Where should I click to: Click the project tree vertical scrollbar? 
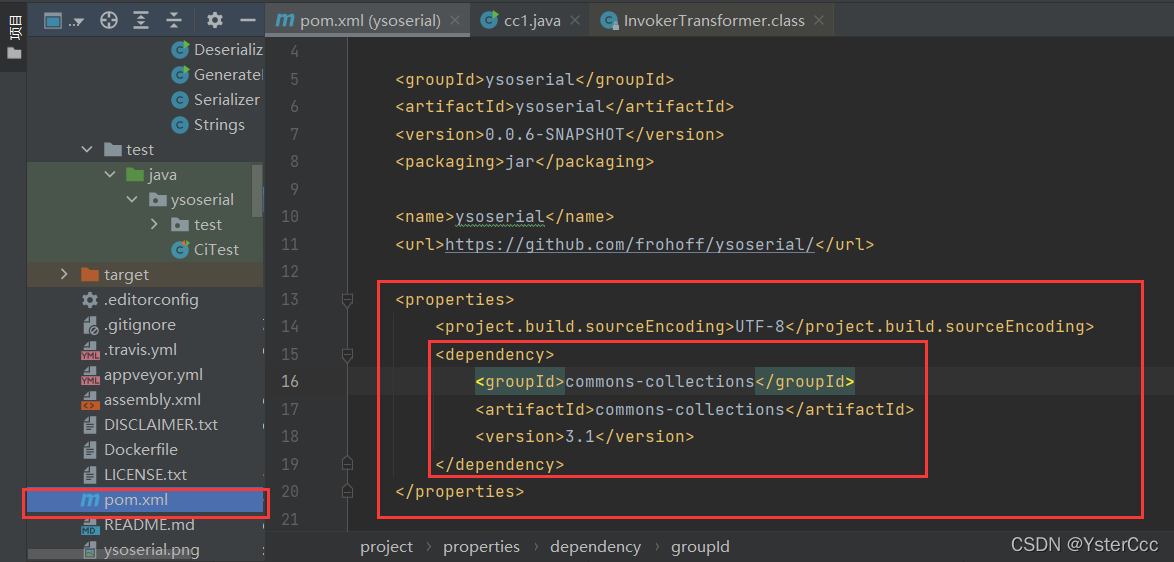(x=258, y=189)
